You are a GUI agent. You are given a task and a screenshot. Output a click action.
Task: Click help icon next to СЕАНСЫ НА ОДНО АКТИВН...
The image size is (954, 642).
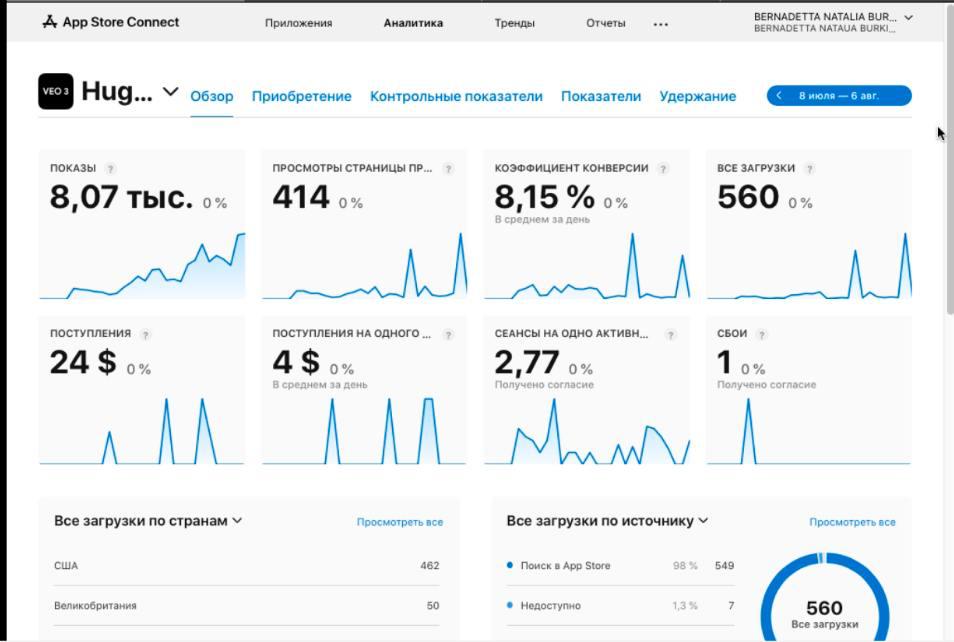coord(670,334)
